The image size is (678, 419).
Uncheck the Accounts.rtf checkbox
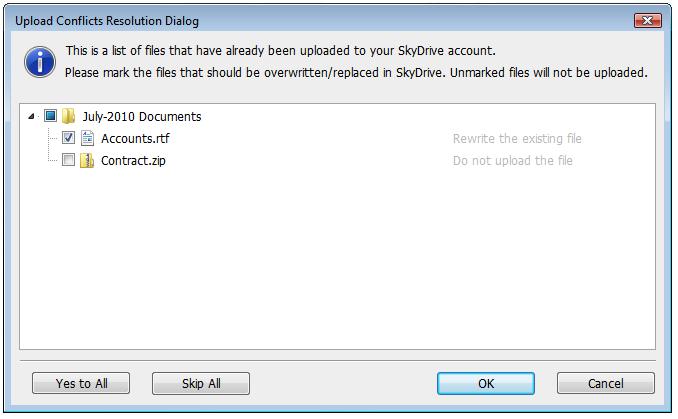point(68,138)
